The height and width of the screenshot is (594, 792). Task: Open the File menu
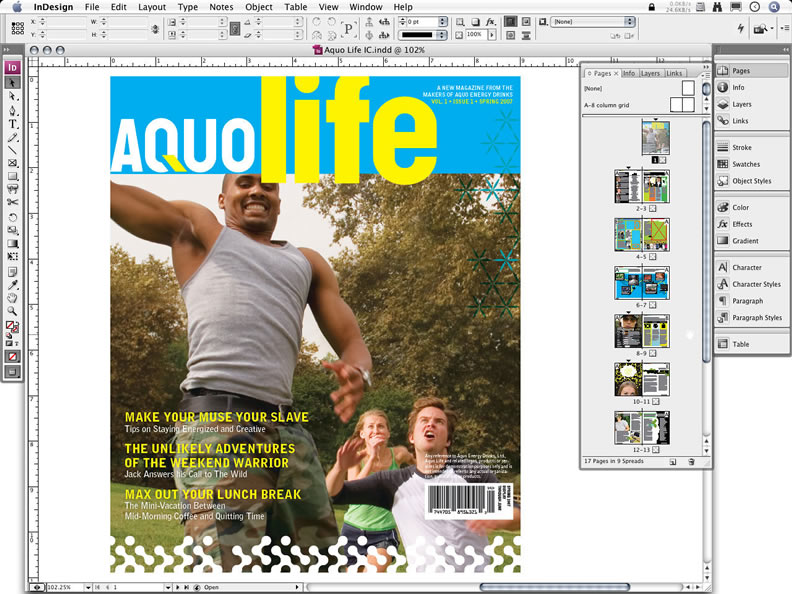tap(92, 7)
